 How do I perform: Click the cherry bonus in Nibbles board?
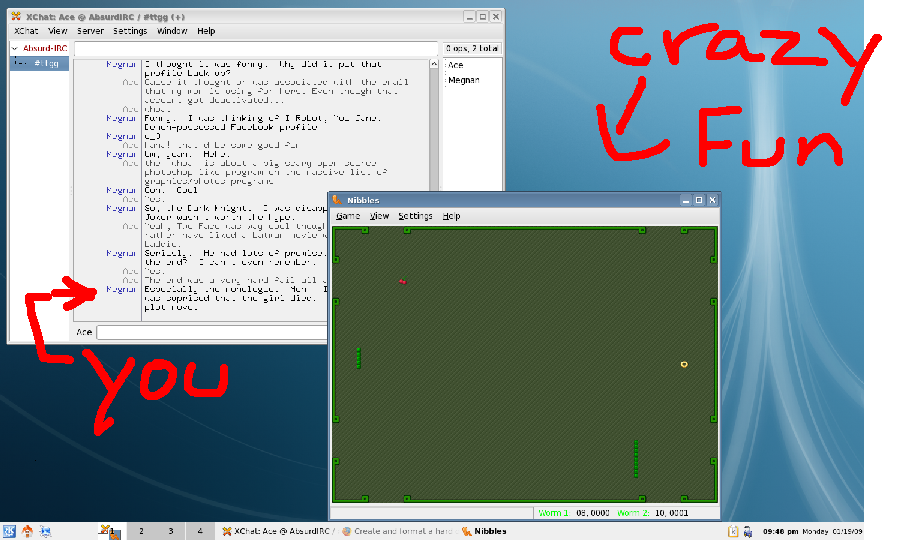[x=403, y=281]
